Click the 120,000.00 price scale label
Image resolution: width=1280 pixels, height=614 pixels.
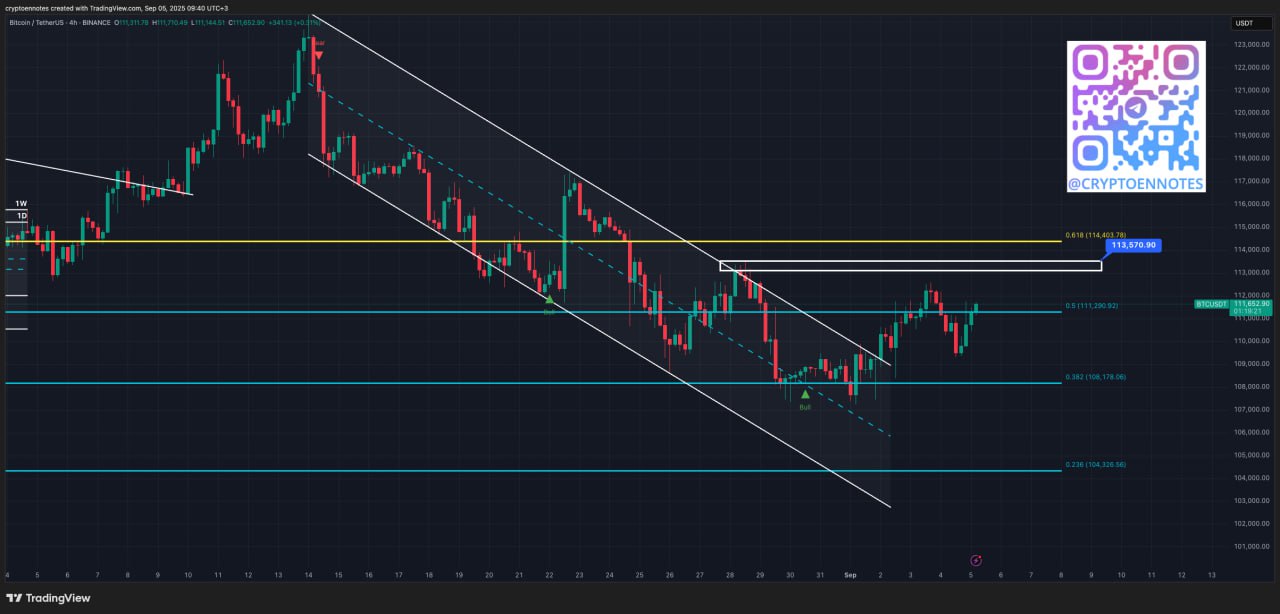pyautogui.click(x=1251, y=113)
